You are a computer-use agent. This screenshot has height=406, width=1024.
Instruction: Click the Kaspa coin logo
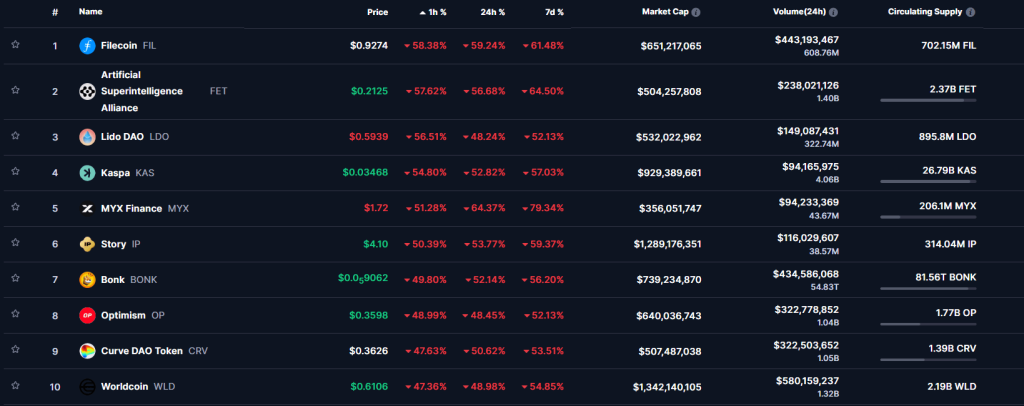tap(87, 173)
